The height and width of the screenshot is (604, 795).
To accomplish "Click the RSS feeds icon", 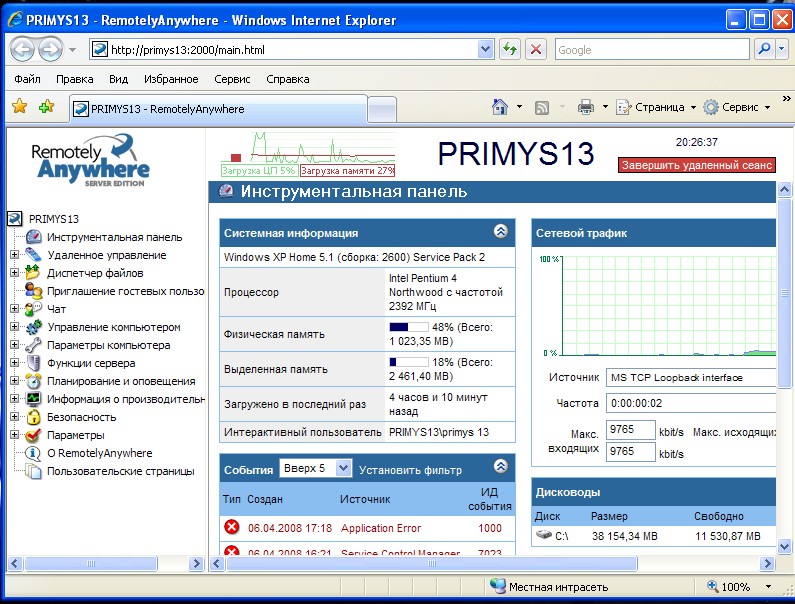I will click(x=541, y=108).
